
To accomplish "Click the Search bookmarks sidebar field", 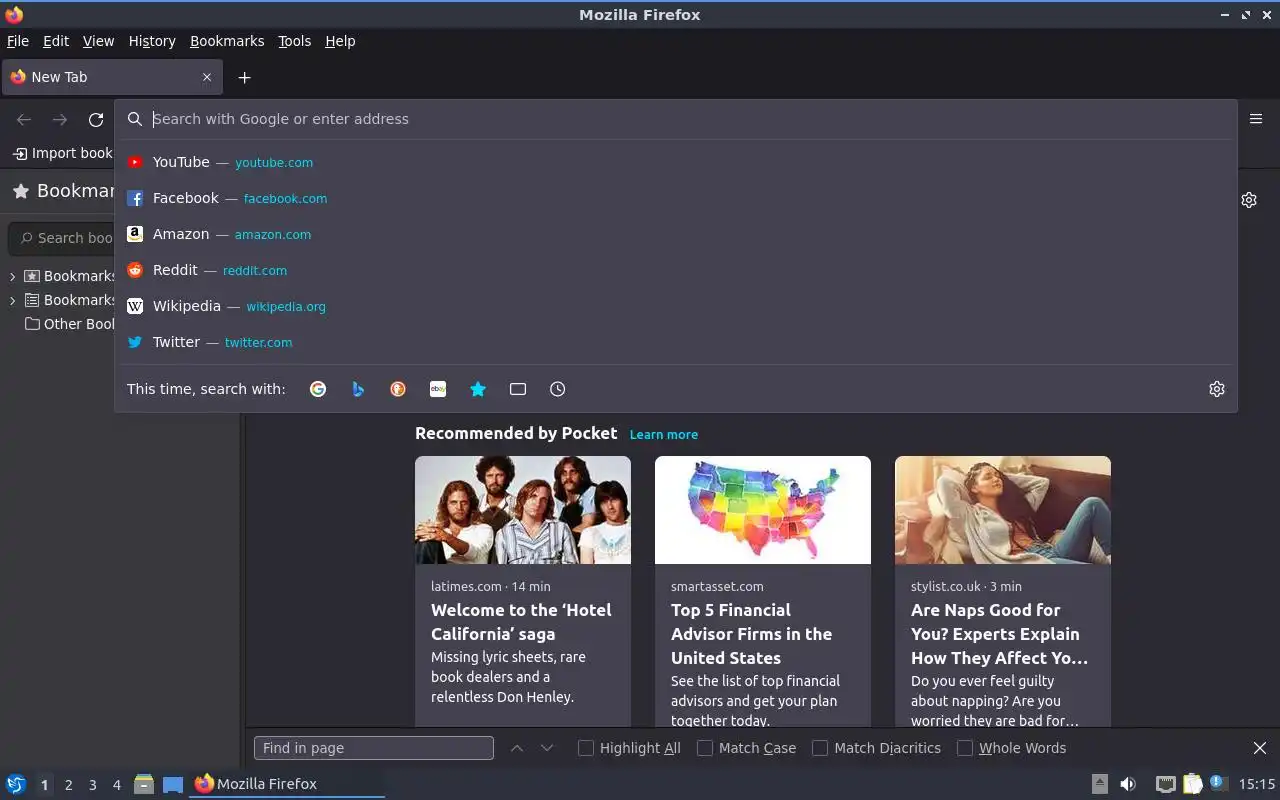I will (x=62, y=238).
